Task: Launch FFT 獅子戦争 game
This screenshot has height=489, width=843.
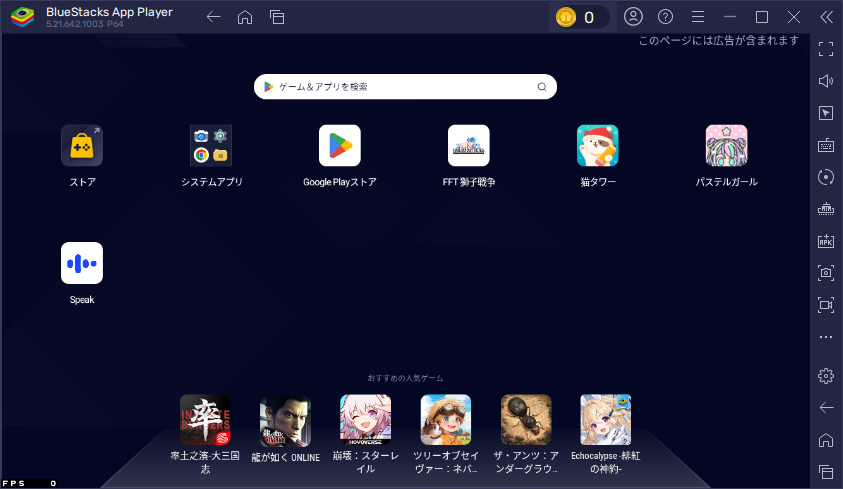Action: coord(469,146)
